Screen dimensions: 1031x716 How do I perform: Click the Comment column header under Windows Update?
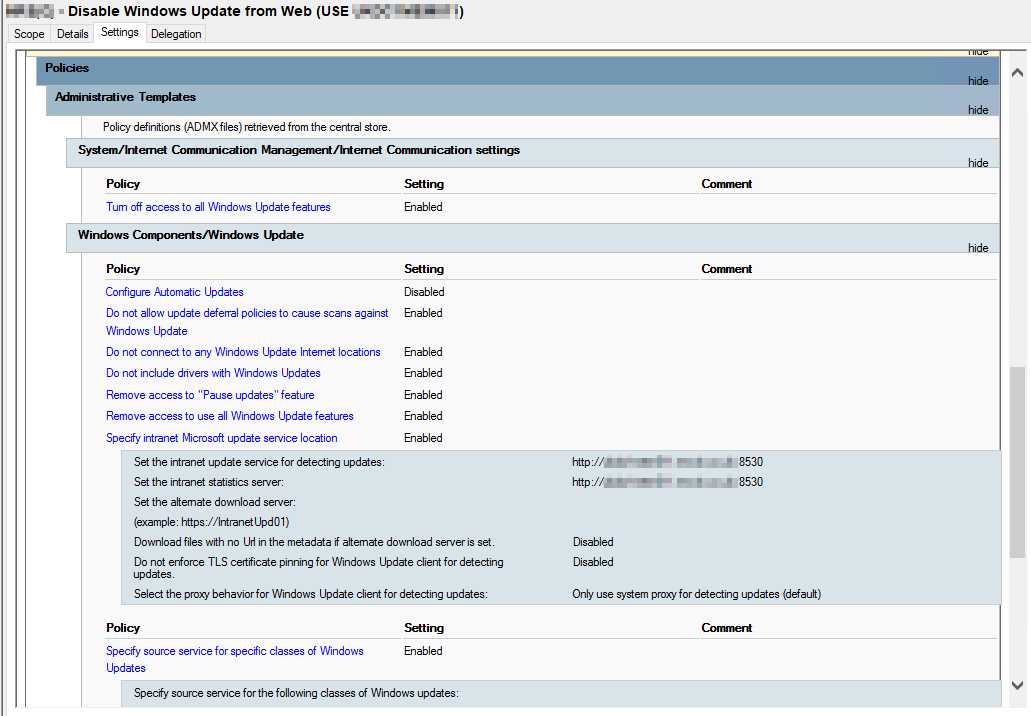[727, 268]
